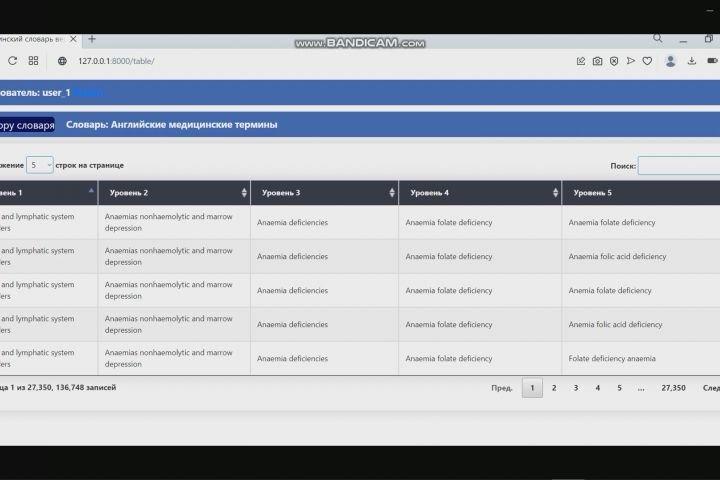This screenshot has width=720, height=480.
Task: Open the rows per page dropdown
Action: (39, 165)
